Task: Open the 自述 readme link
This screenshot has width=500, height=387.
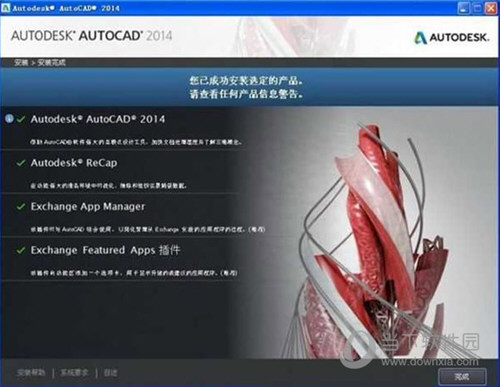Action: coord(110,373)
